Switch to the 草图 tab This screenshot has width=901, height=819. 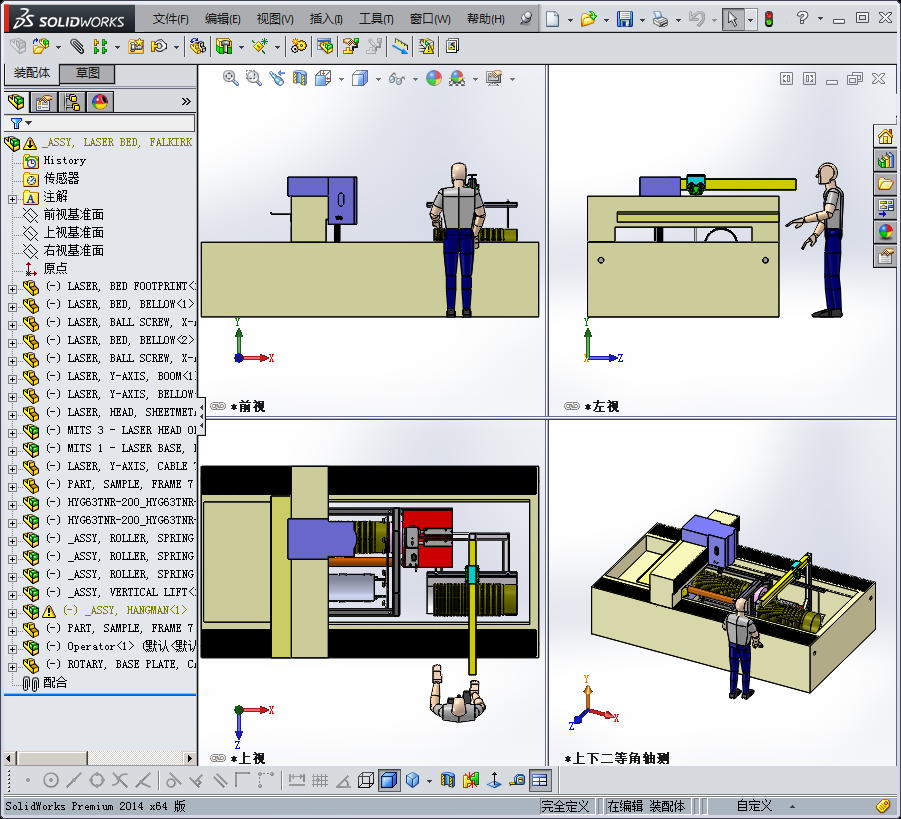pos(87,73)
